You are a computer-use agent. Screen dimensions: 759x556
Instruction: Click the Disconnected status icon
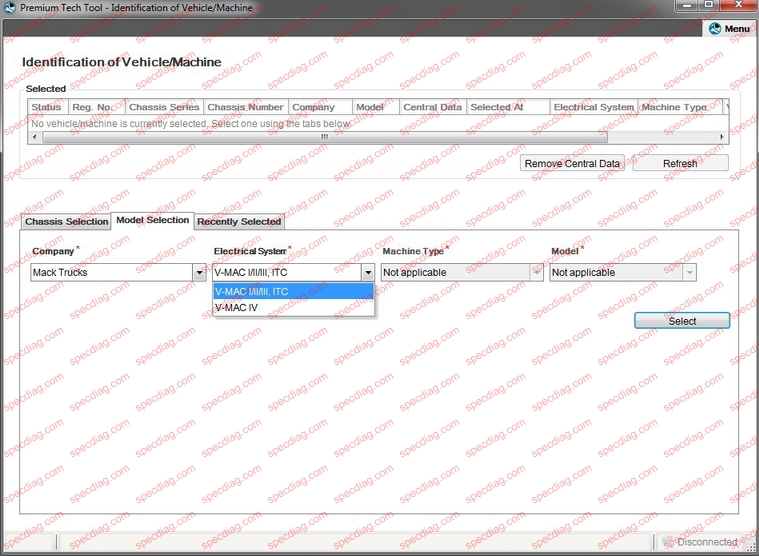pyautogui.click(x=668, y=542)
